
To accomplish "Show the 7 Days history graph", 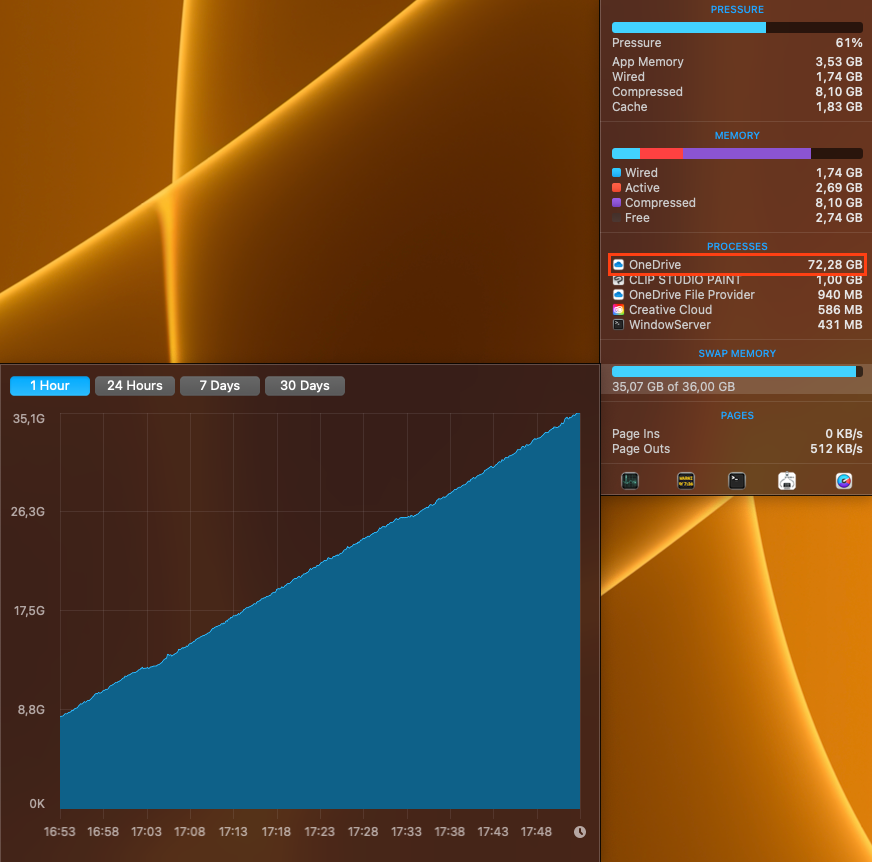I will click(220, 386).
